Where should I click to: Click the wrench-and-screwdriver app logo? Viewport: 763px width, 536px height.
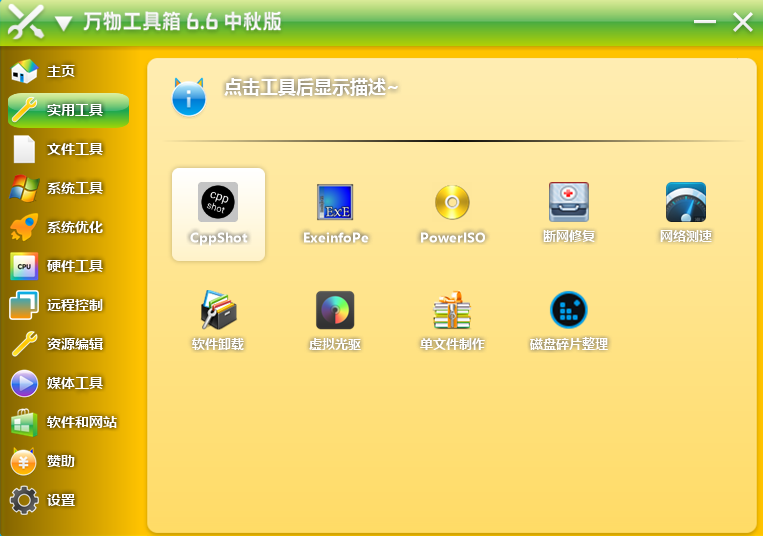pyautogui.click(x=26, y=22)
